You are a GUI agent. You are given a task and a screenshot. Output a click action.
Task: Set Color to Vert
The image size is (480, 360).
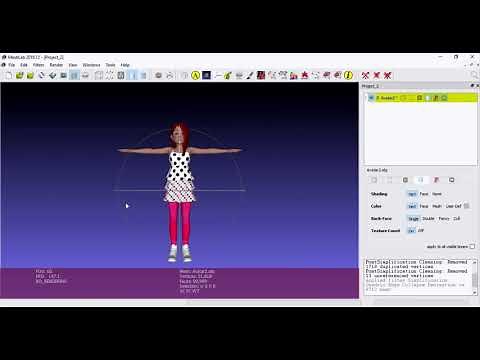412,206
